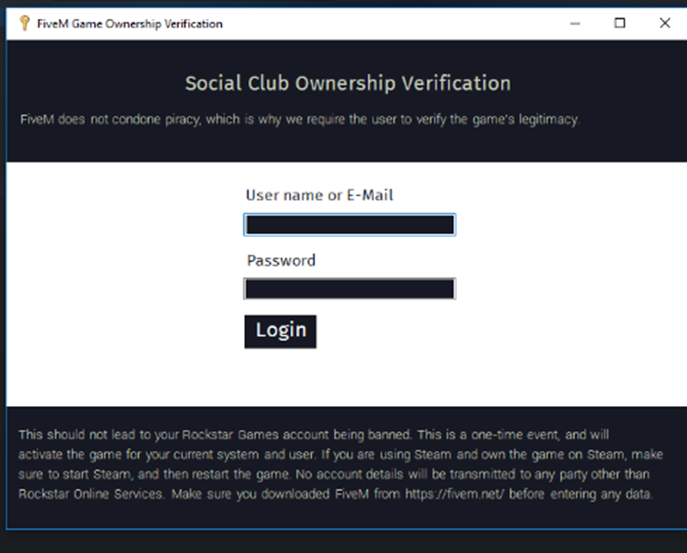Maximize the FiveM verification window
Viewport: 687px width, 553px height.
click(x=620, y=23)
